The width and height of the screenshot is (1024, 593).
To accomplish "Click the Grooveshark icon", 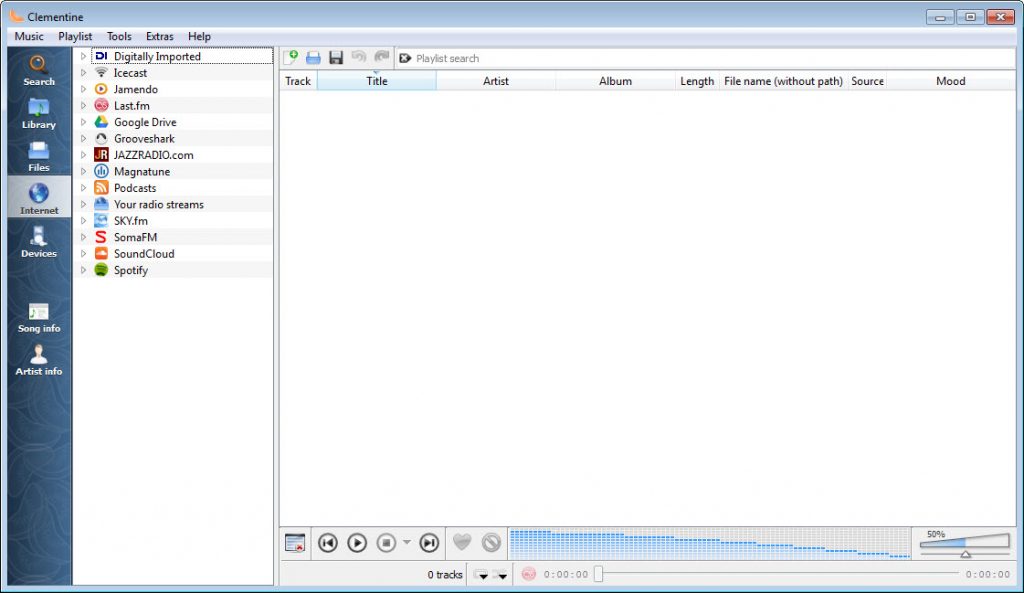I will click(x=101, y=138).
